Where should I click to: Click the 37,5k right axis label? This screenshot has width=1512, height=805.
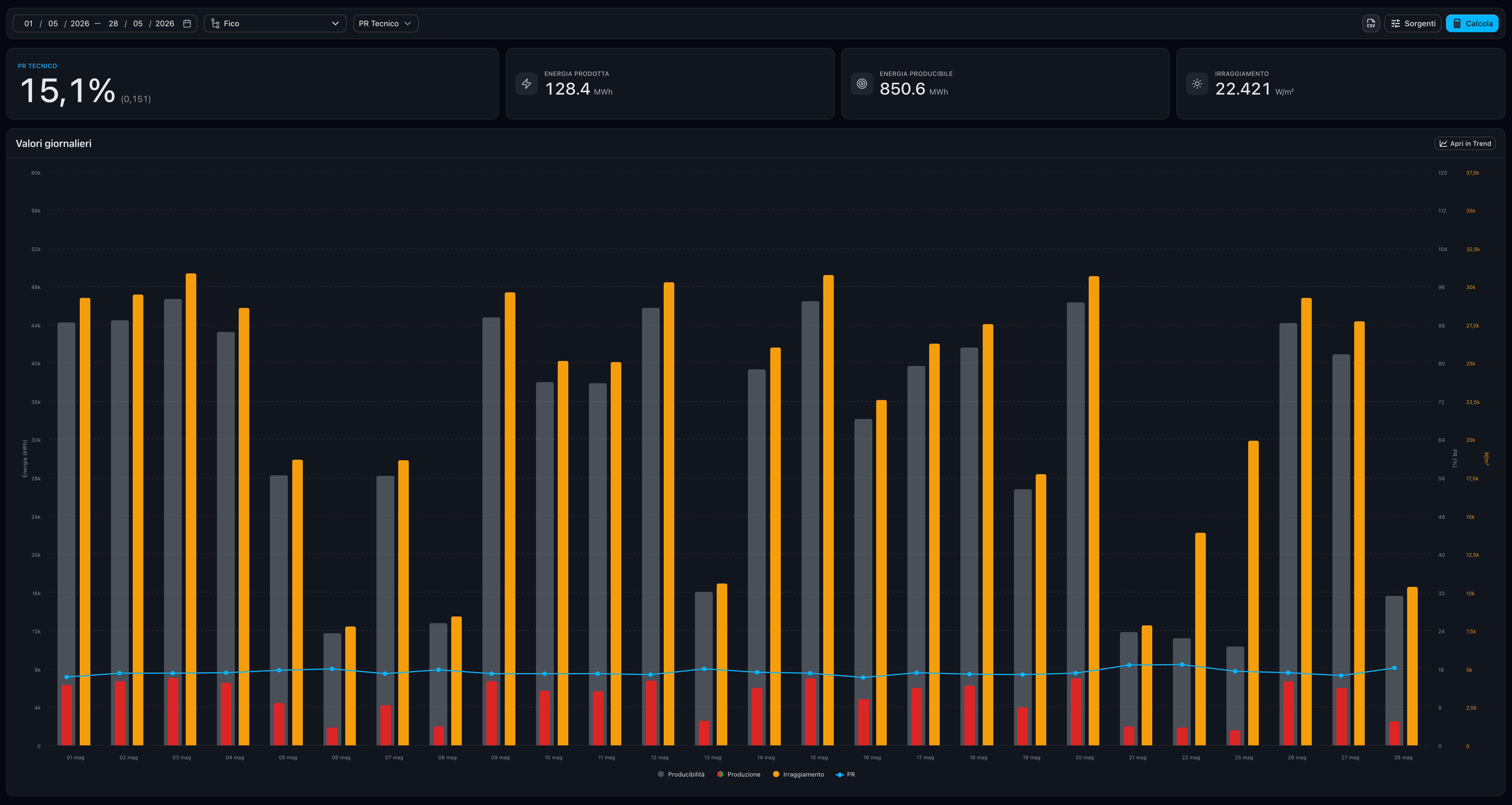1473,173
